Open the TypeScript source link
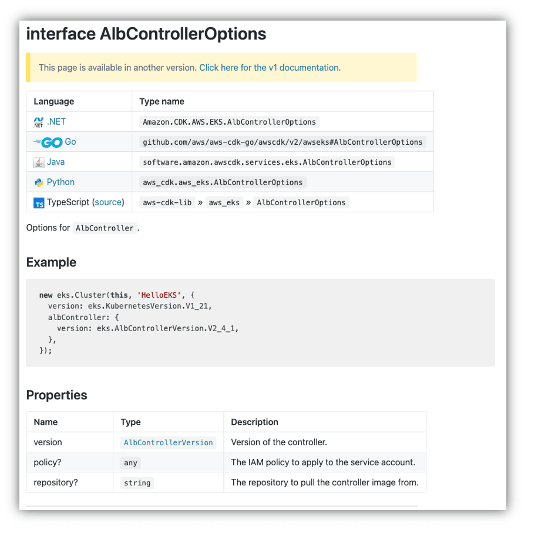Viewport: 538px width, 540px height. (108, 202)
